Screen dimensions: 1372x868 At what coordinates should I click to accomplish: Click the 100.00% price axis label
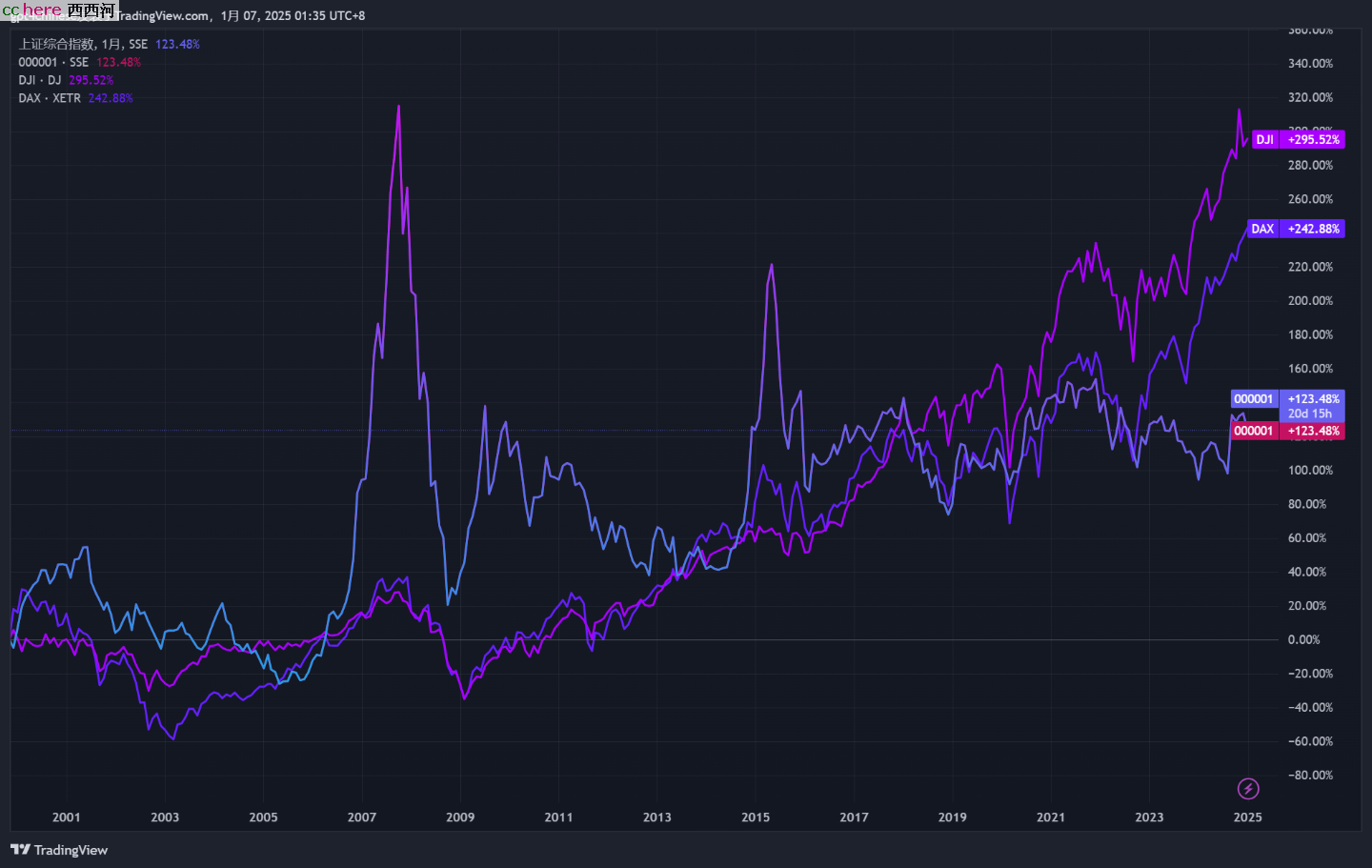click(1310, 470)
